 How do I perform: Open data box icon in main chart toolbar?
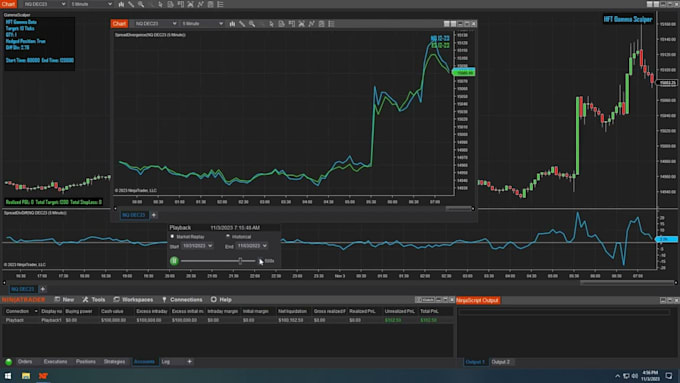click(x=170, y=4)
